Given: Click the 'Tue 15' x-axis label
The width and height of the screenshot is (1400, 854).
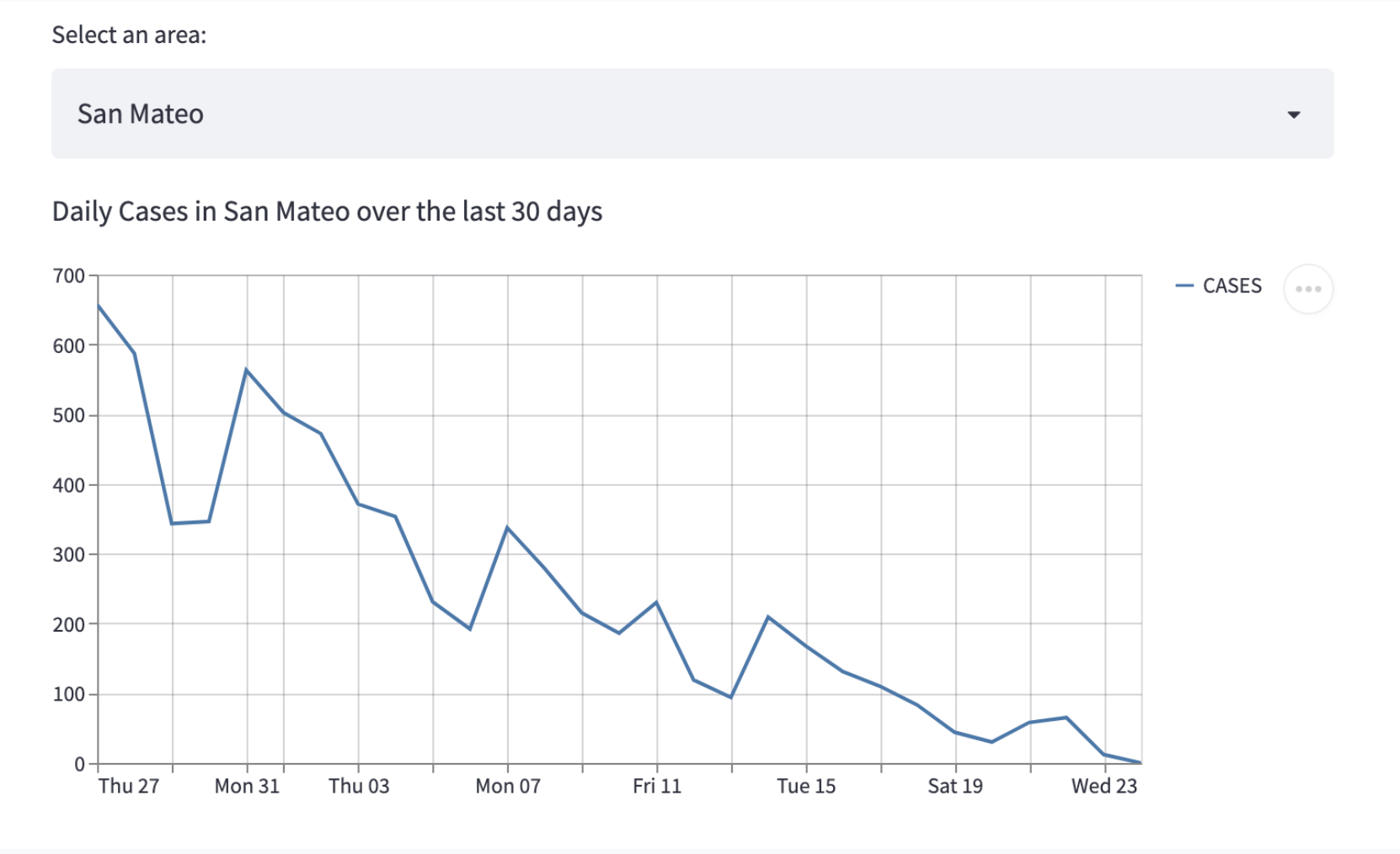Looking at the screenshot, I should click(806, 786).
